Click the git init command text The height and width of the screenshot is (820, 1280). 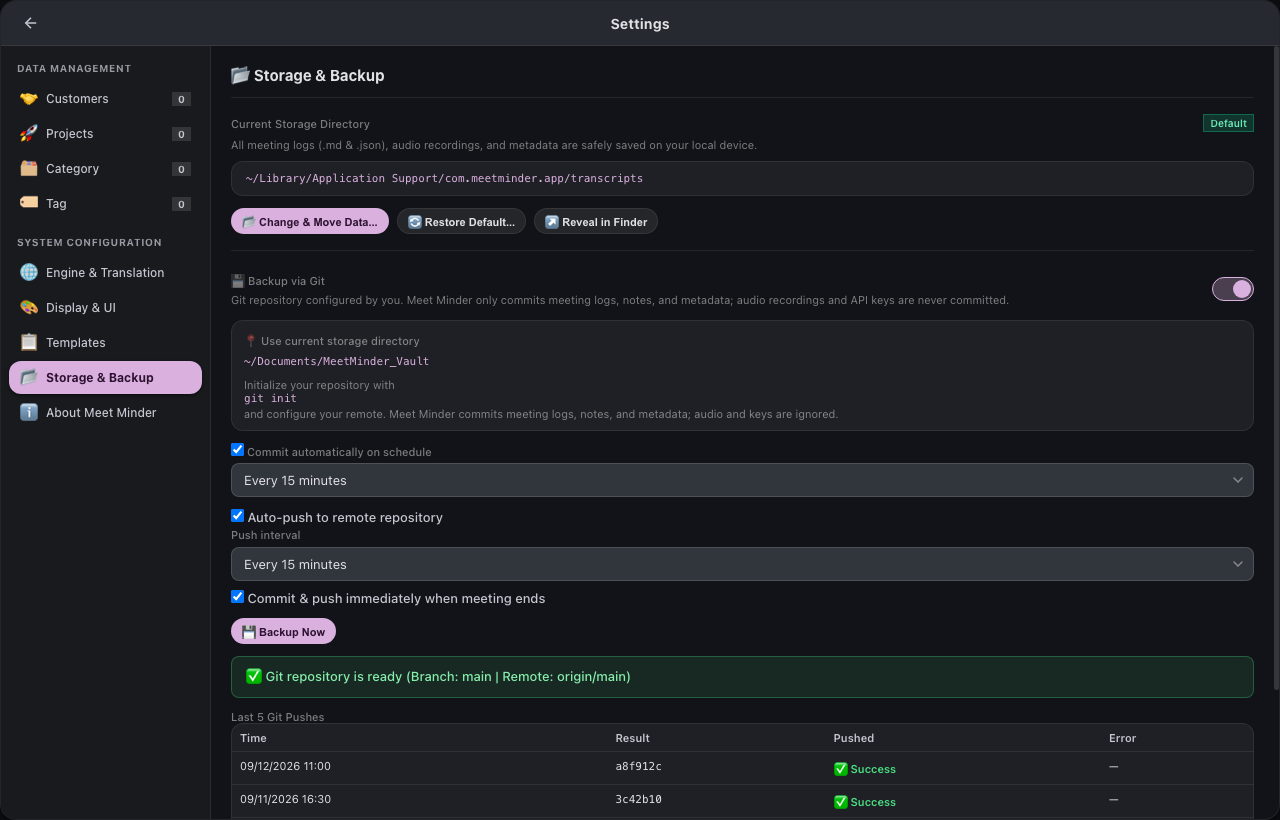pyautogui.click(x=270, y=398)
